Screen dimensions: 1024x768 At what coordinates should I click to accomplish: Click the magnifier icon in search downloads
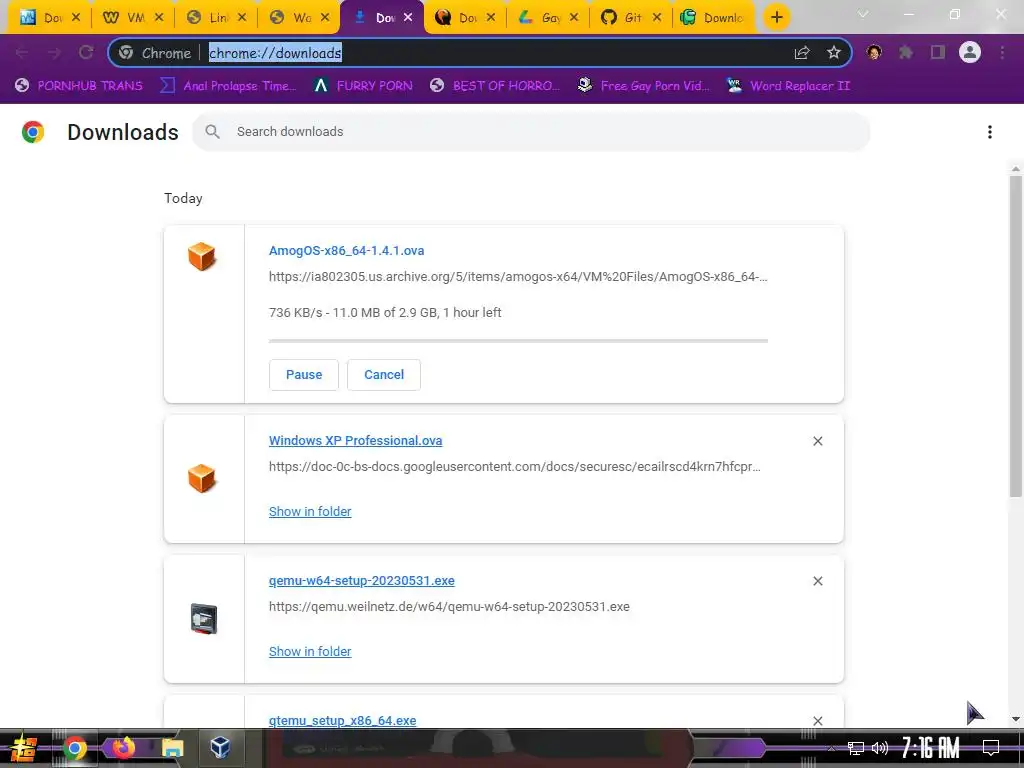pos(212,132)
